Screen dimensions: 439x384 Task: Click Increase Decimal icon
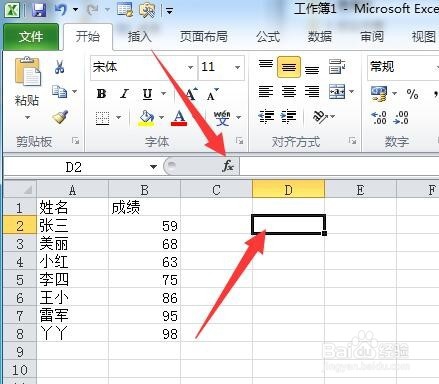379,118
